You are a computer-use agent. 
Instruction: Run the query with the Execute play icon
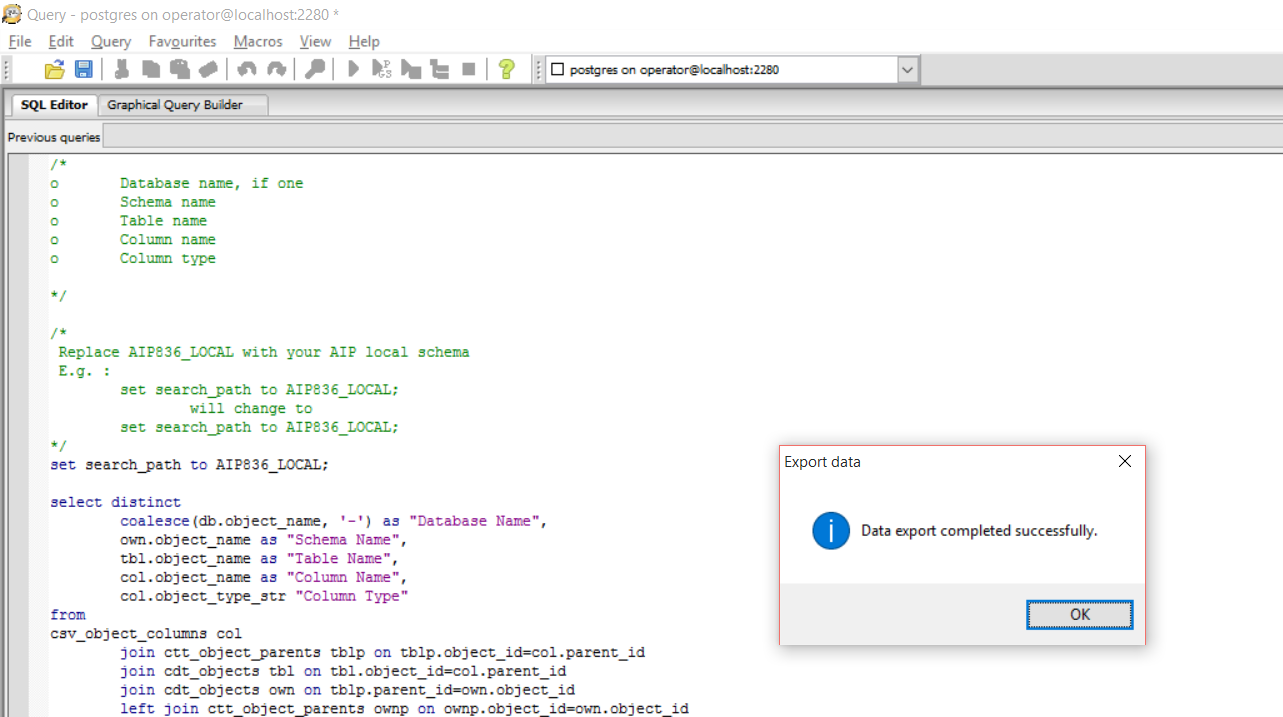[x=353, y=69]
